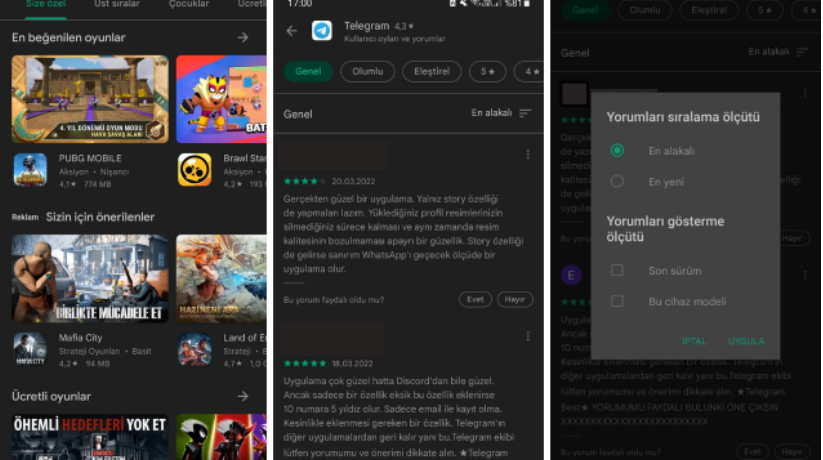Open Brawl Stars banner image
This screenshot has width=823, height=460.
pyautogui.click(x=221, y=99)
